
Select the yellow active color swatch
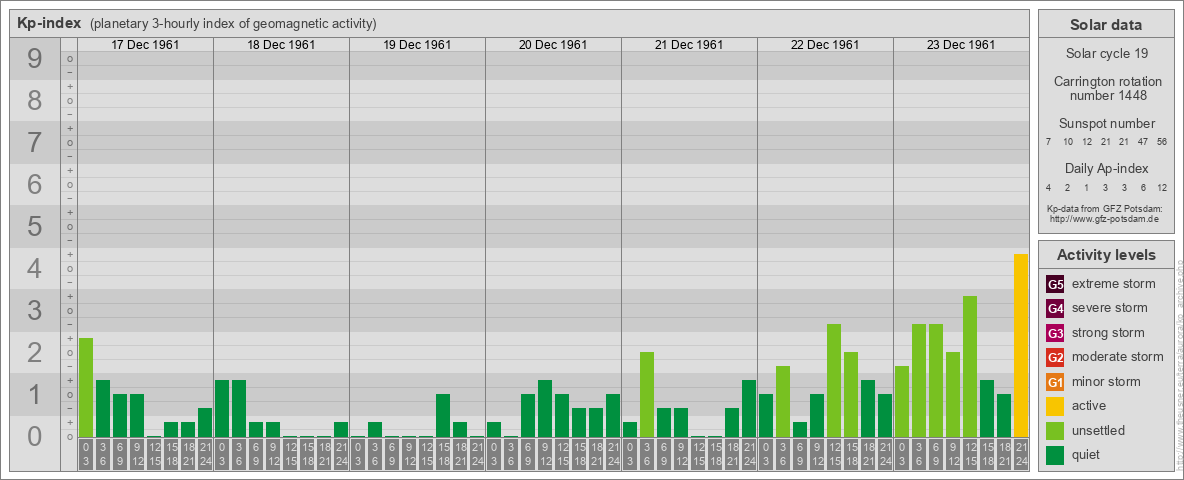1055,406
